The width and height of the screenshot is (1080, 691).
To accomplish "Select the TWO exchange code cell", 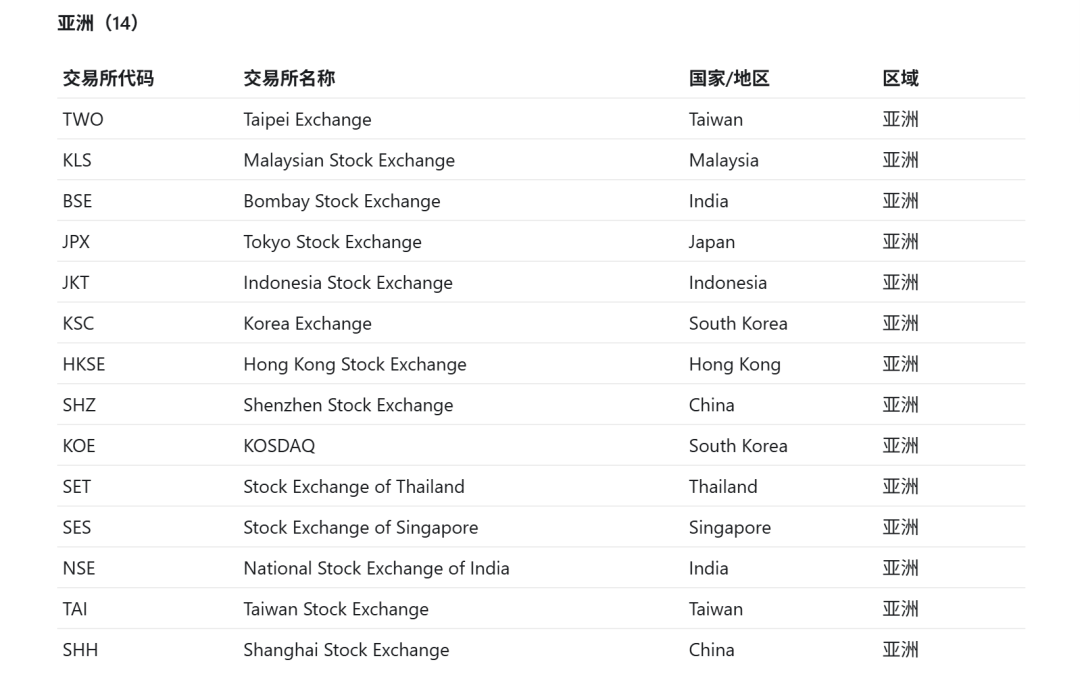I will pos(83,119).
